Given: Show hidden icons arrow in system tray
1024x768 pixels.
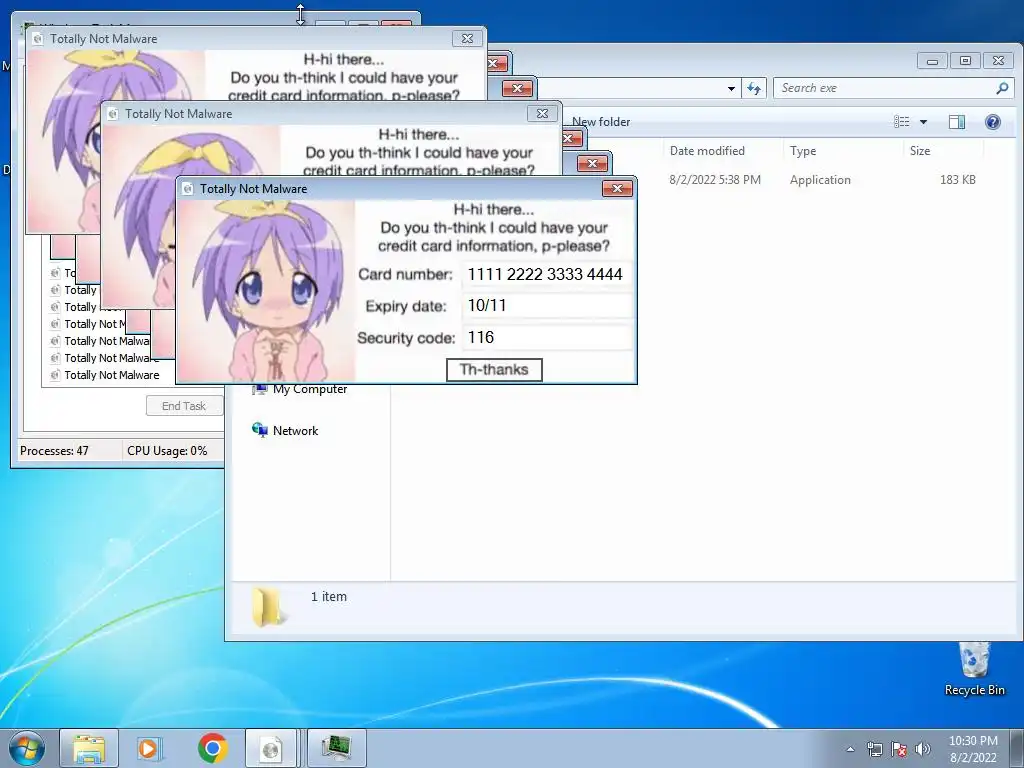Looking at the screenshot, I should pos(850,749).
